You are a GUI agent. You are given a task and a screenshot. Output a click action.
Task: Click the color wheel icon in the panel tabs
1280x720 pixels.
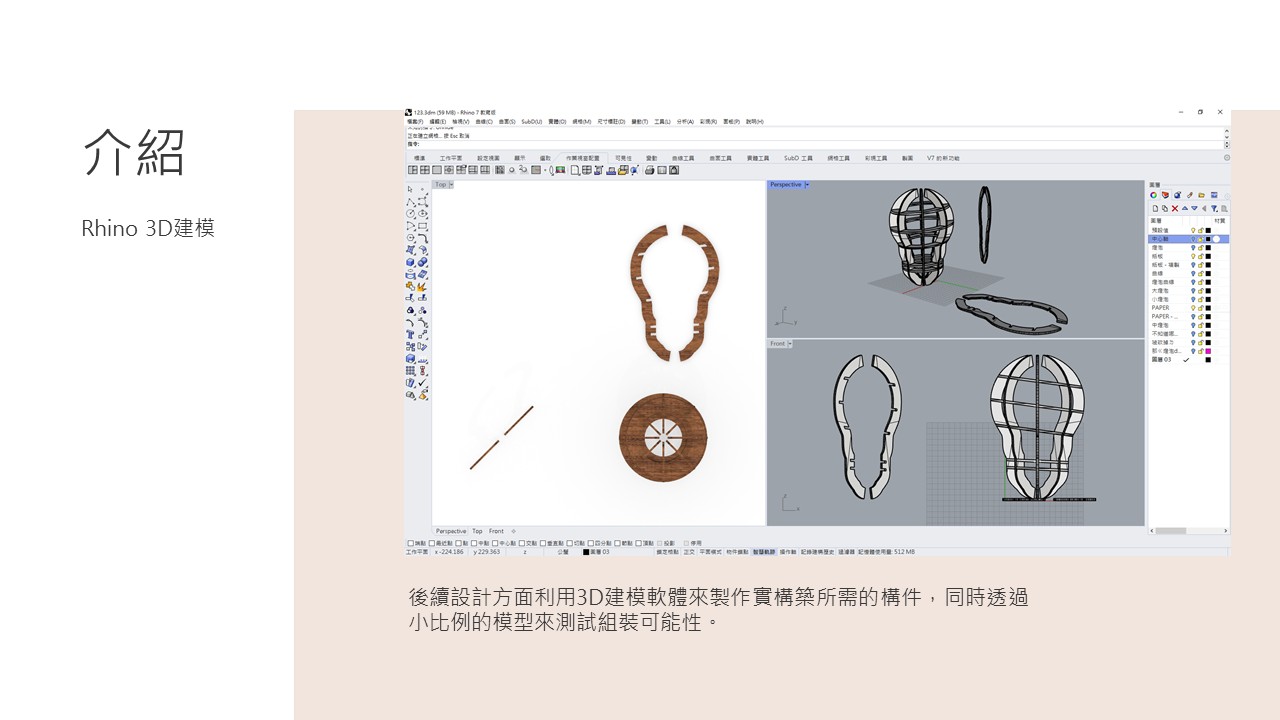coord(1154,195)
